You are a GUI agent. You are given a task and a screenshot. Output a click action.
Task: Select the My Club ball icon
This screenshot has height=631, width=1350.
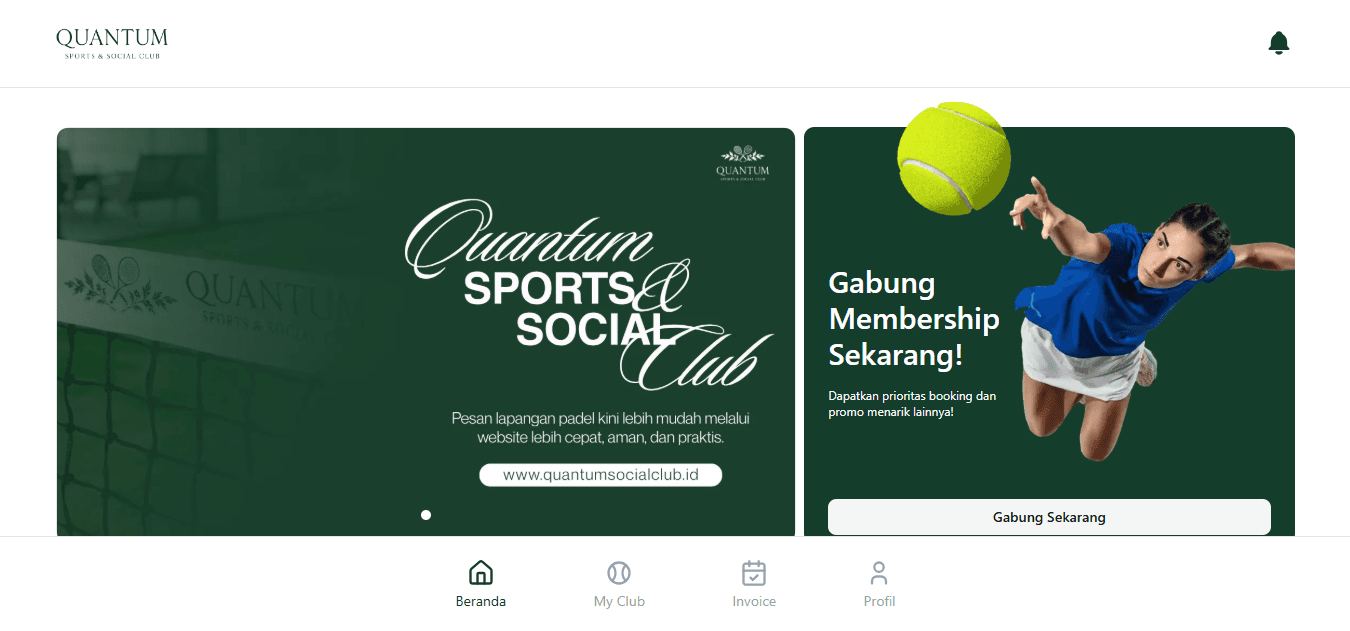(x=619, y=573)
